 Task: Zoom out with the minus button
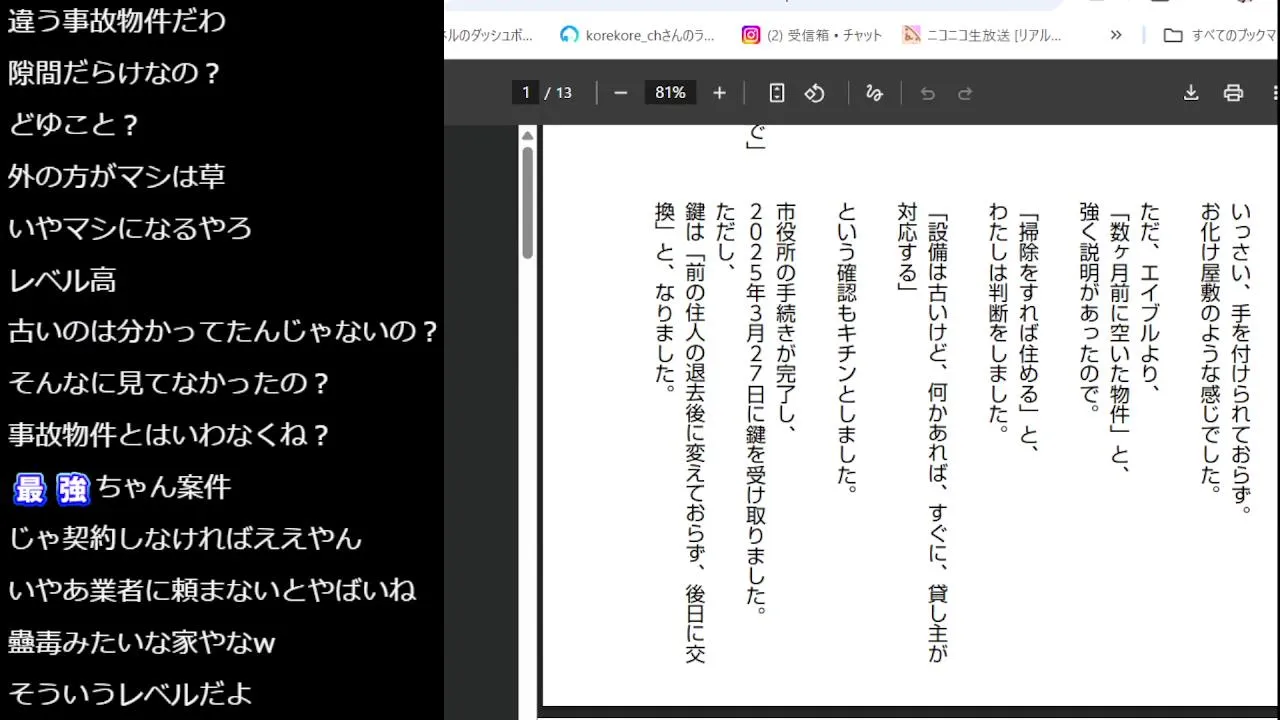coord(620,93)
